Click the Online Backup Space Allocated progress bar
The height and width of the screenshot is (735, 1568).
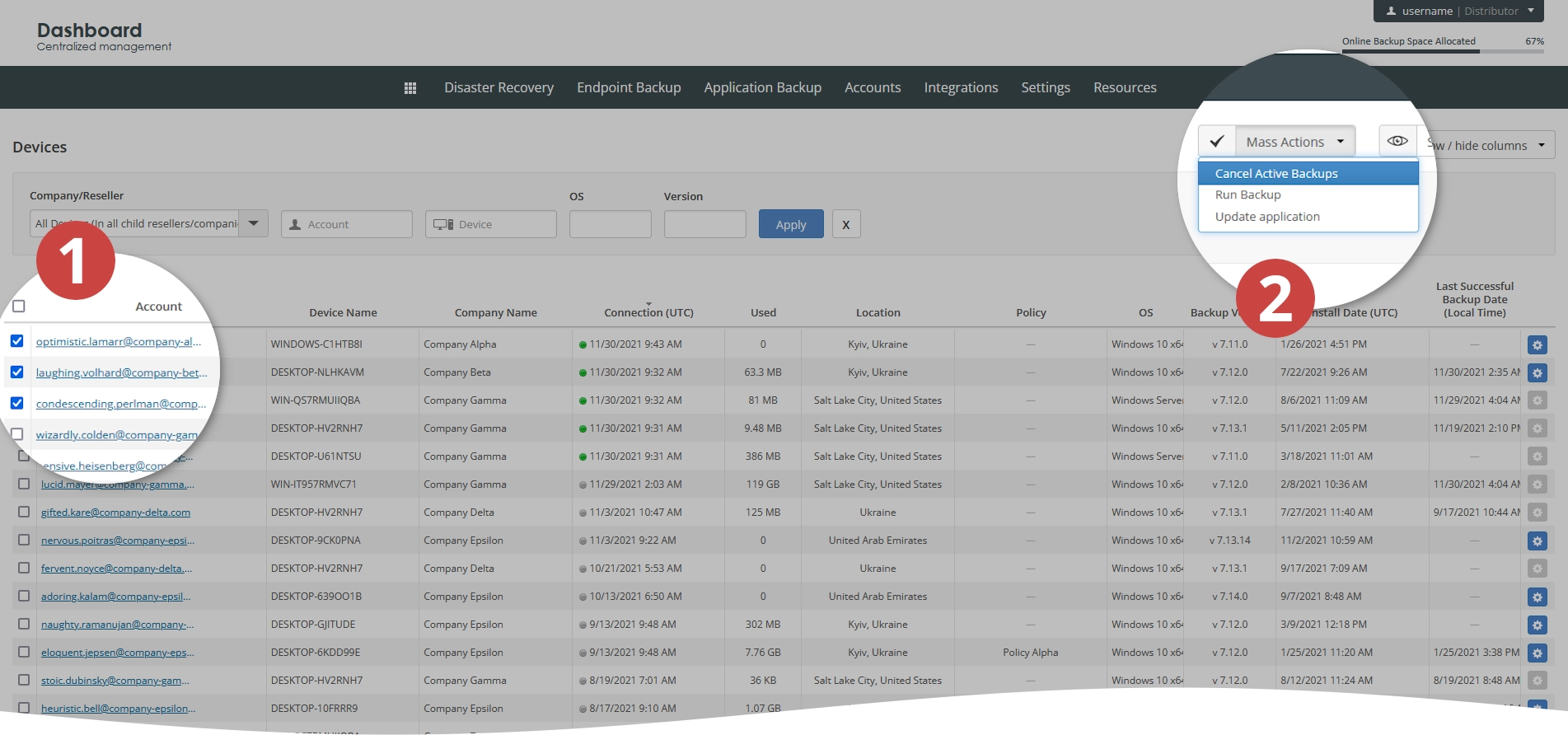point(1443,51)
